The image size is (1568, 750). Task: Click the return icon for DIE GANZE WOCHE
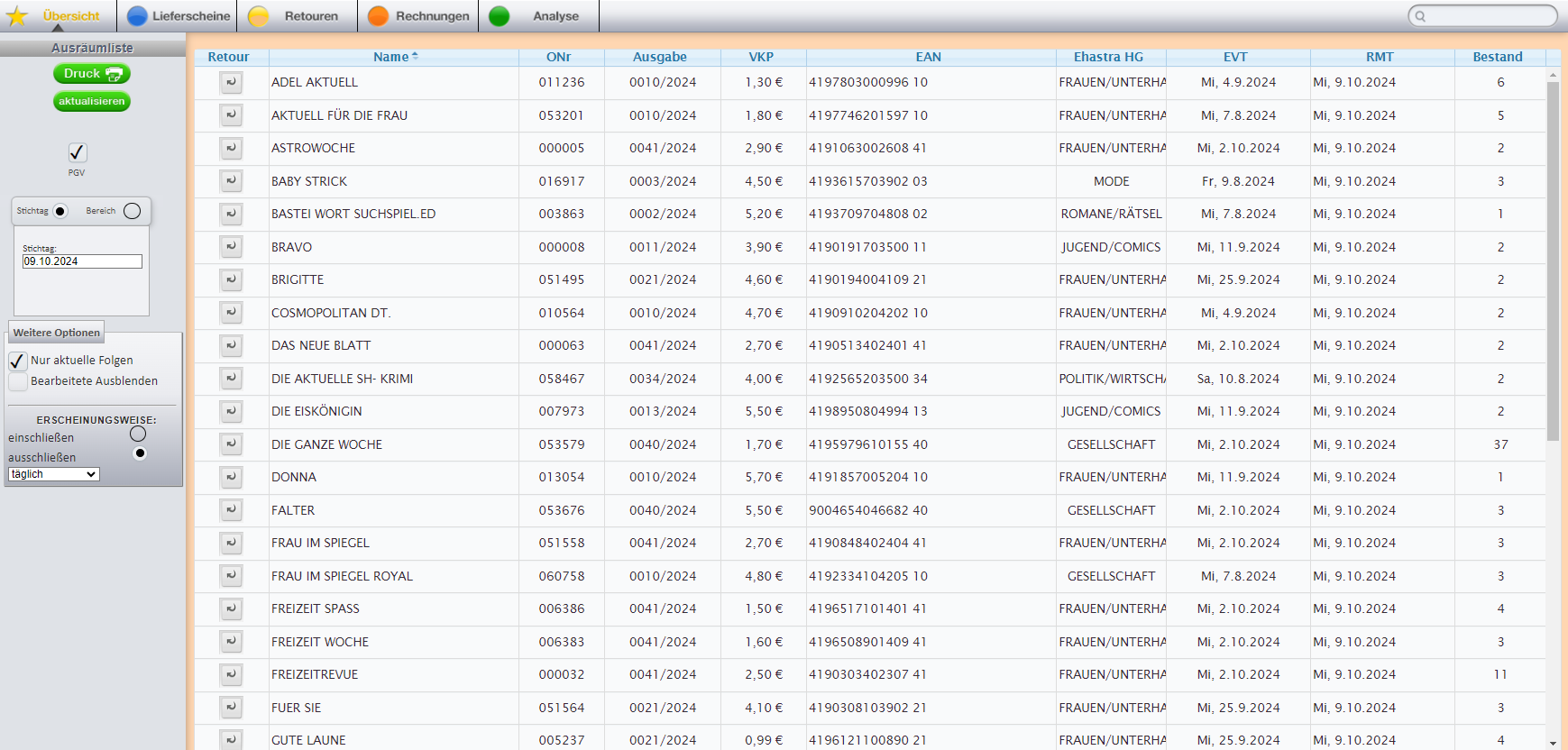231,444
